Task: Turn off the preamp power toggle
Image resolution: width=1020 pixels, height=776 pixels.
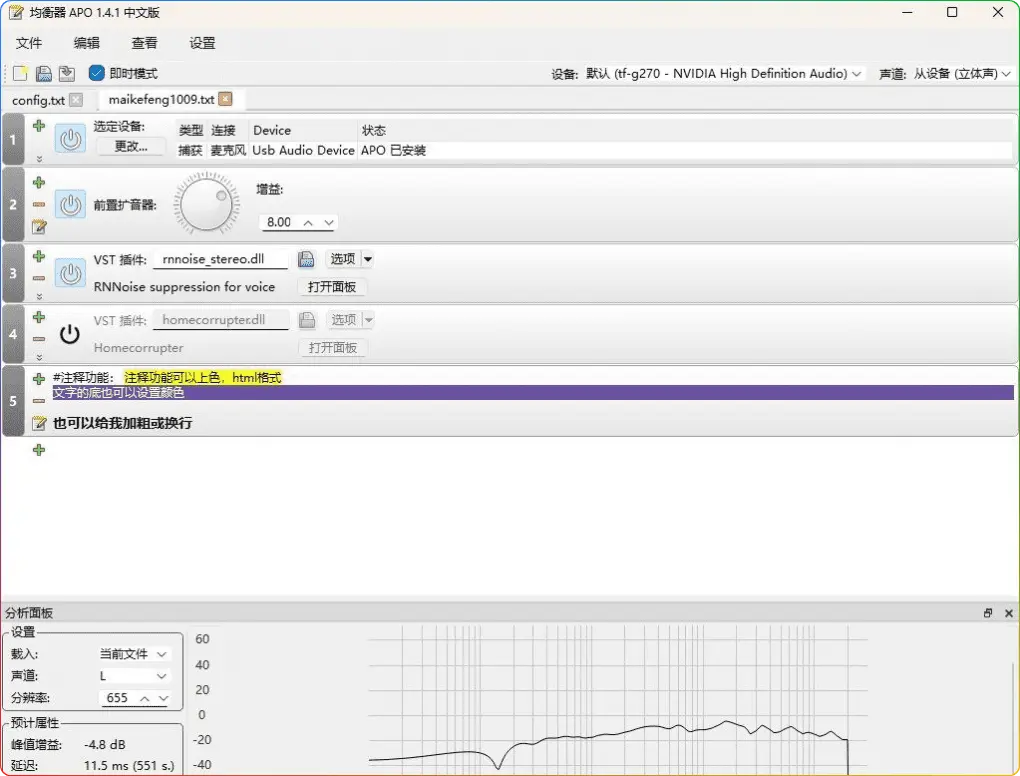Action: 70,205
